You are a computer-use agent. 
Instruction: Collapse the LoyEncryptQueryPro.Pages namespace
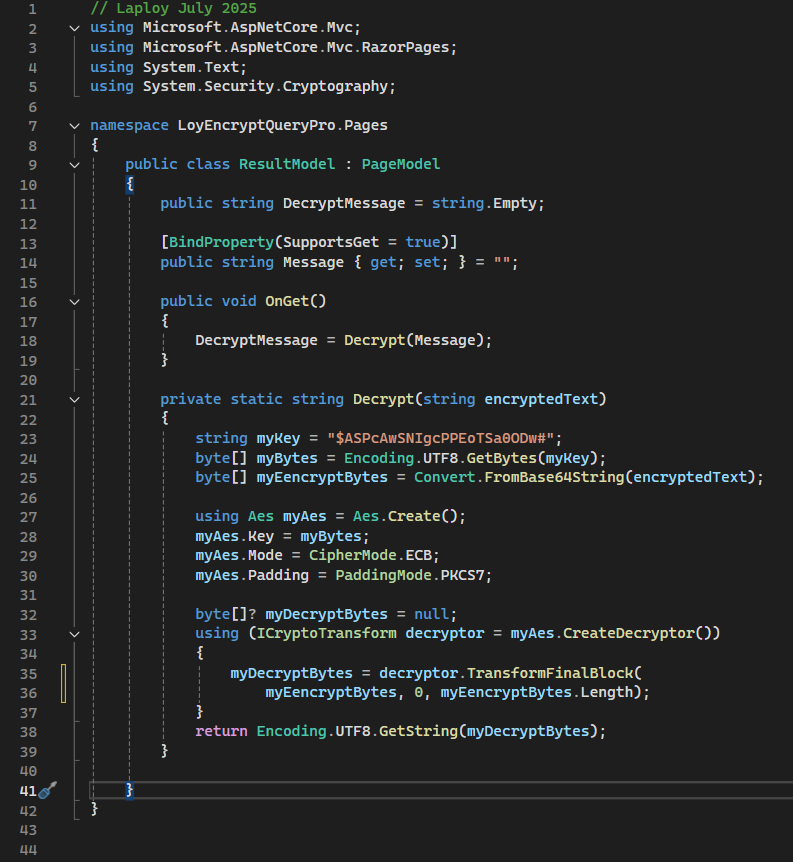point(75,126)
